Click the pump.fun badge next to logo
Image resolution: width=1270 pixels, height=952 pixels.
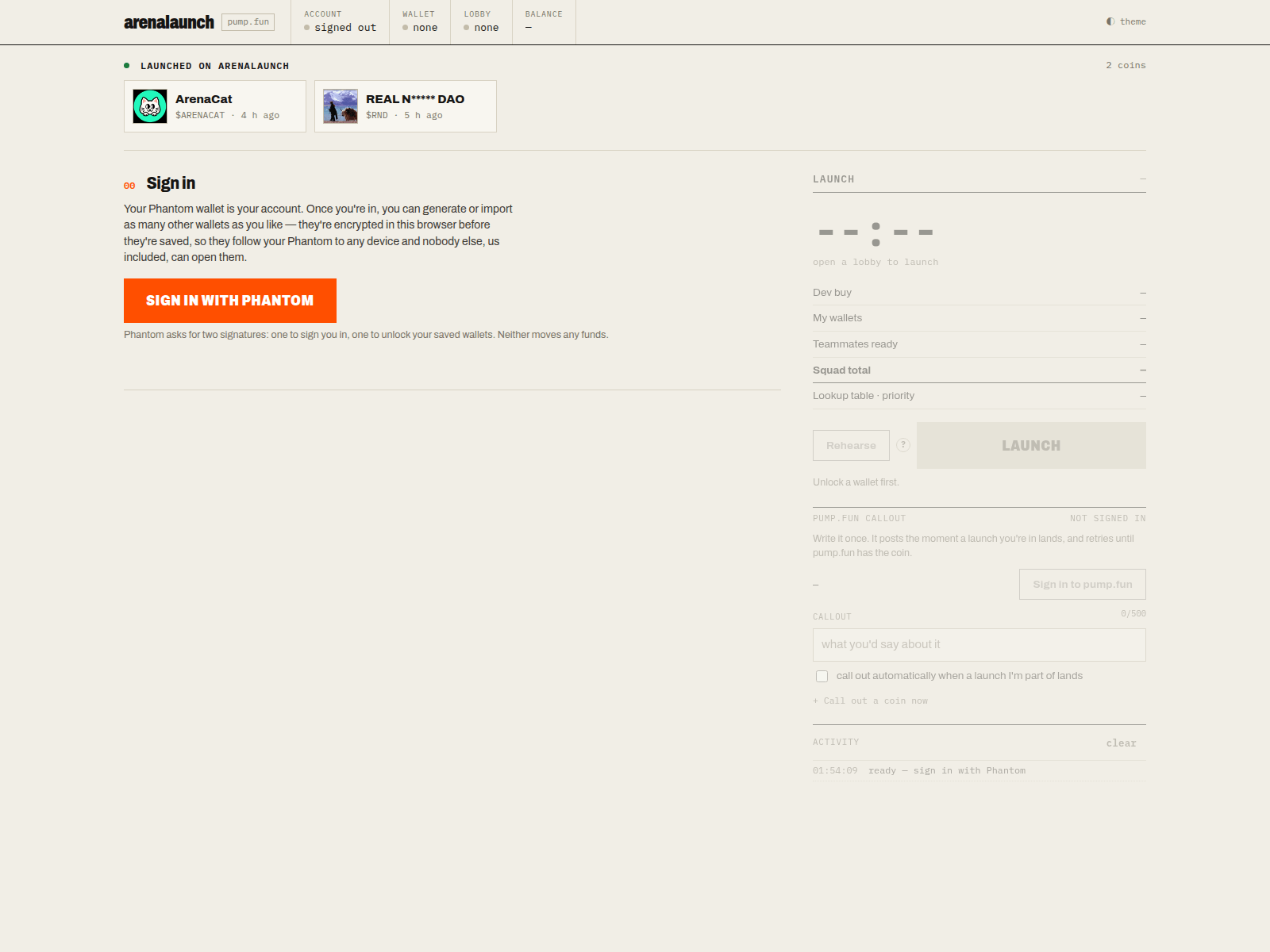pyautogui.click(x=248, y=22)
